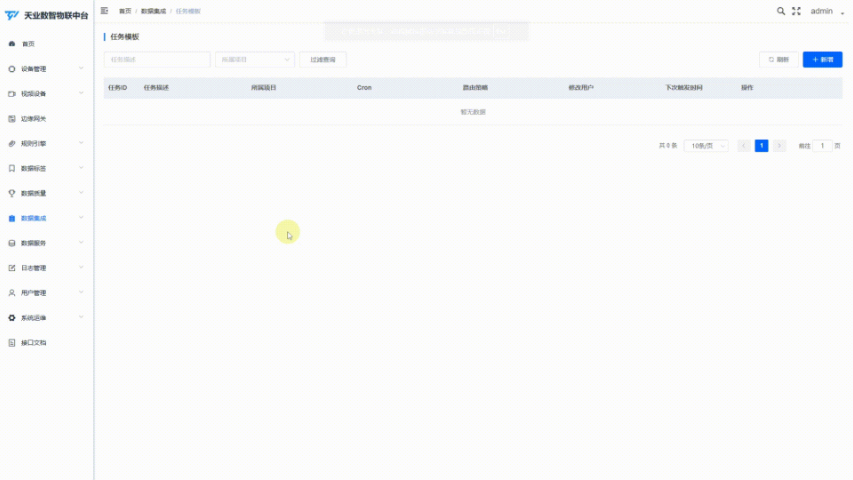Click the 边缘网关 gateway icon
Viewport: 853px width, 480px height.
click(12, 119)
